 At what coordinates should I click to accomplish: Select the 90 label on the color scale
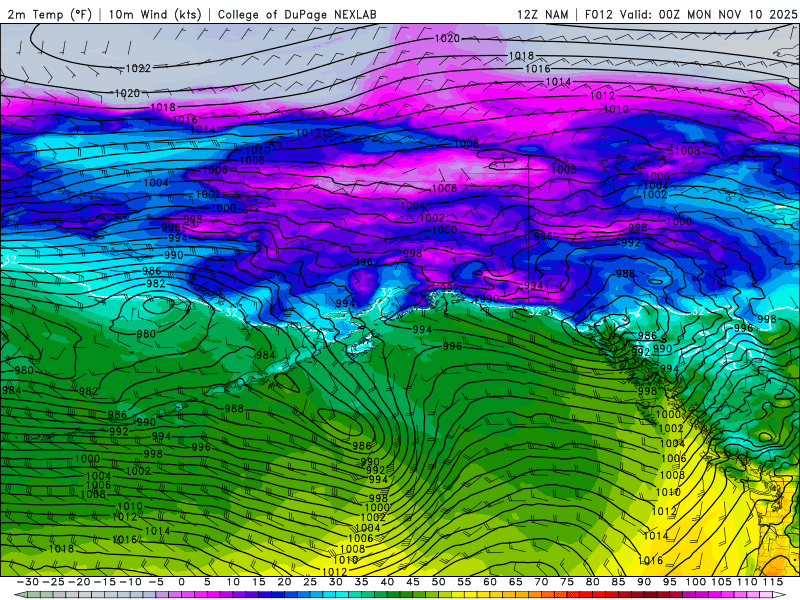tap(644, 582)
